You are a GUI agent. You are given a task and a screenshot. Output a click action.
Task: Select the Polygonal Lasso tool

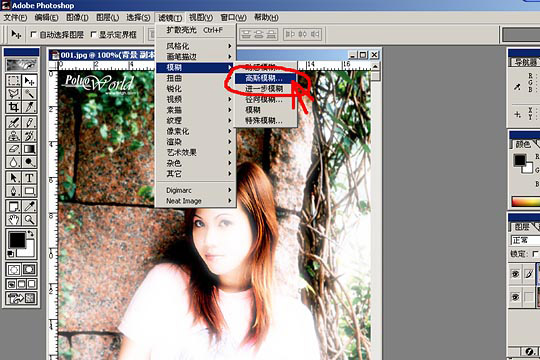pyautogui.click(x=14, y=94)
